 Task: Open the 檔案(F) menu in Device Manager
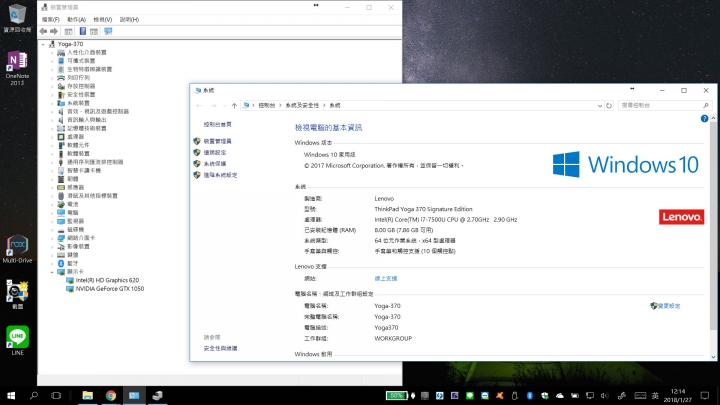(x=51, y=19)
